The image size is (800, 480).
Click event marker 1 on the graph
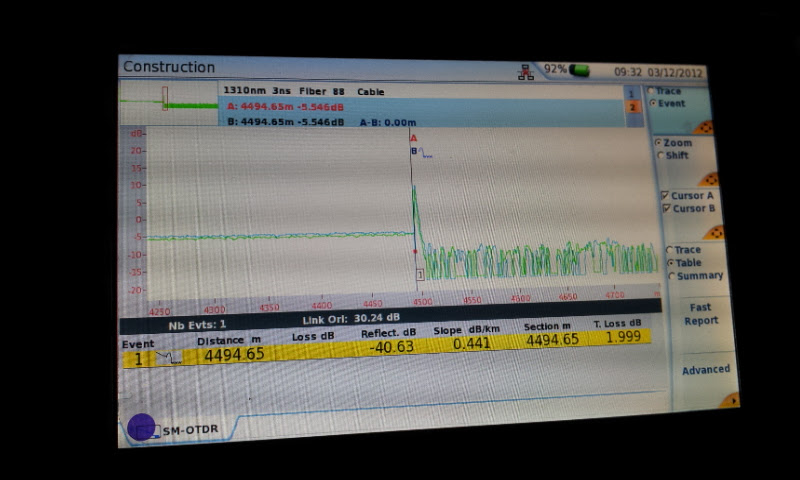click(x=421, y=273)
